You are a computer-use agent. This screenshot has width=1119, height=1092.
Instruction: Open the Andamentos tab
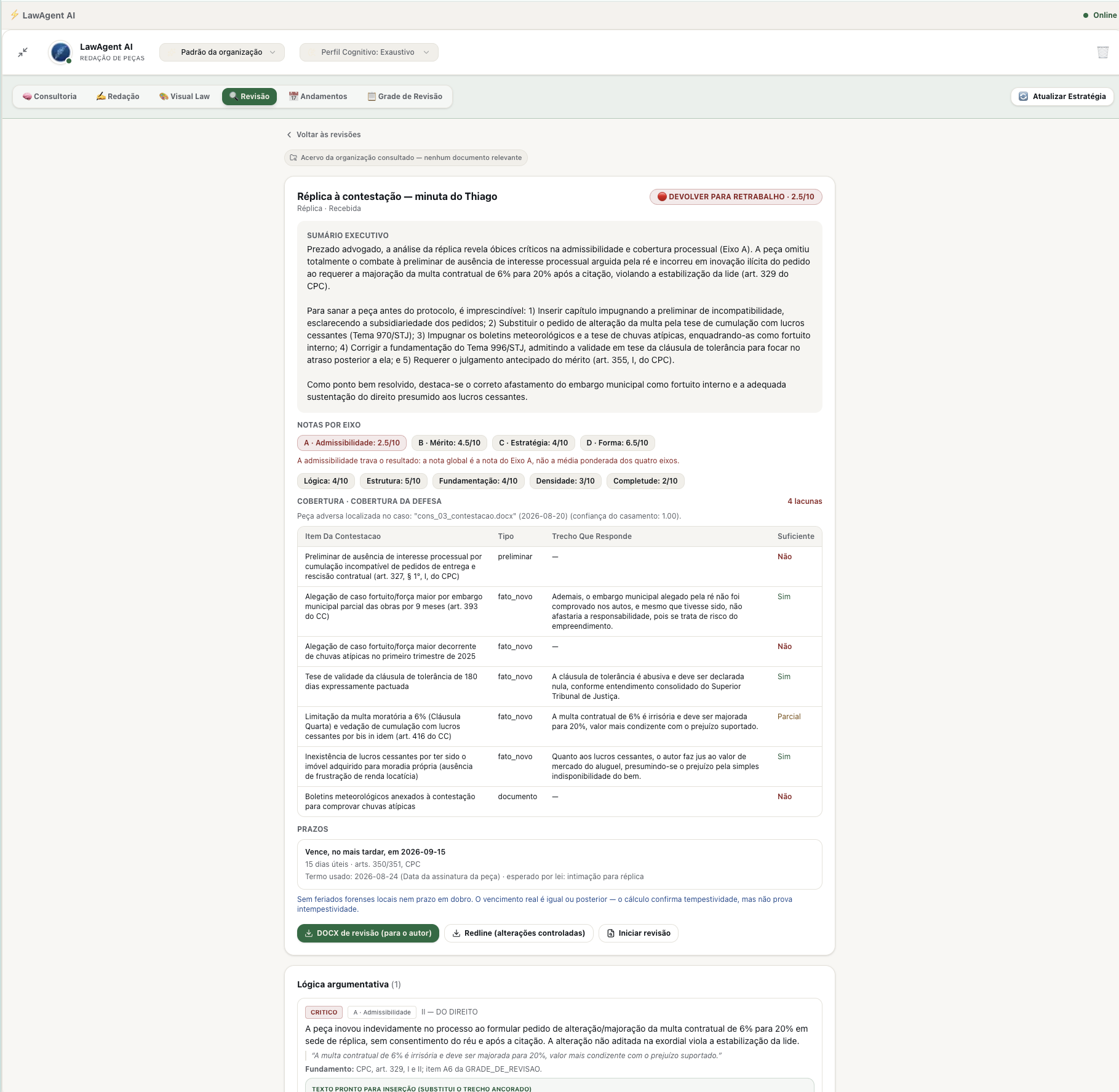(318, 97)
